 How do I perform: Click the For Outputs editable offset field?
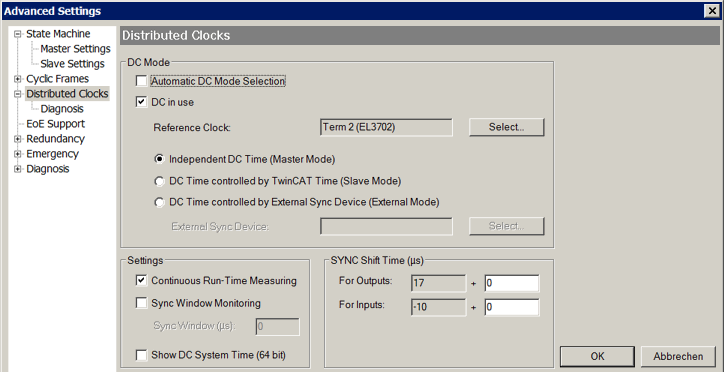click(512, 283)
